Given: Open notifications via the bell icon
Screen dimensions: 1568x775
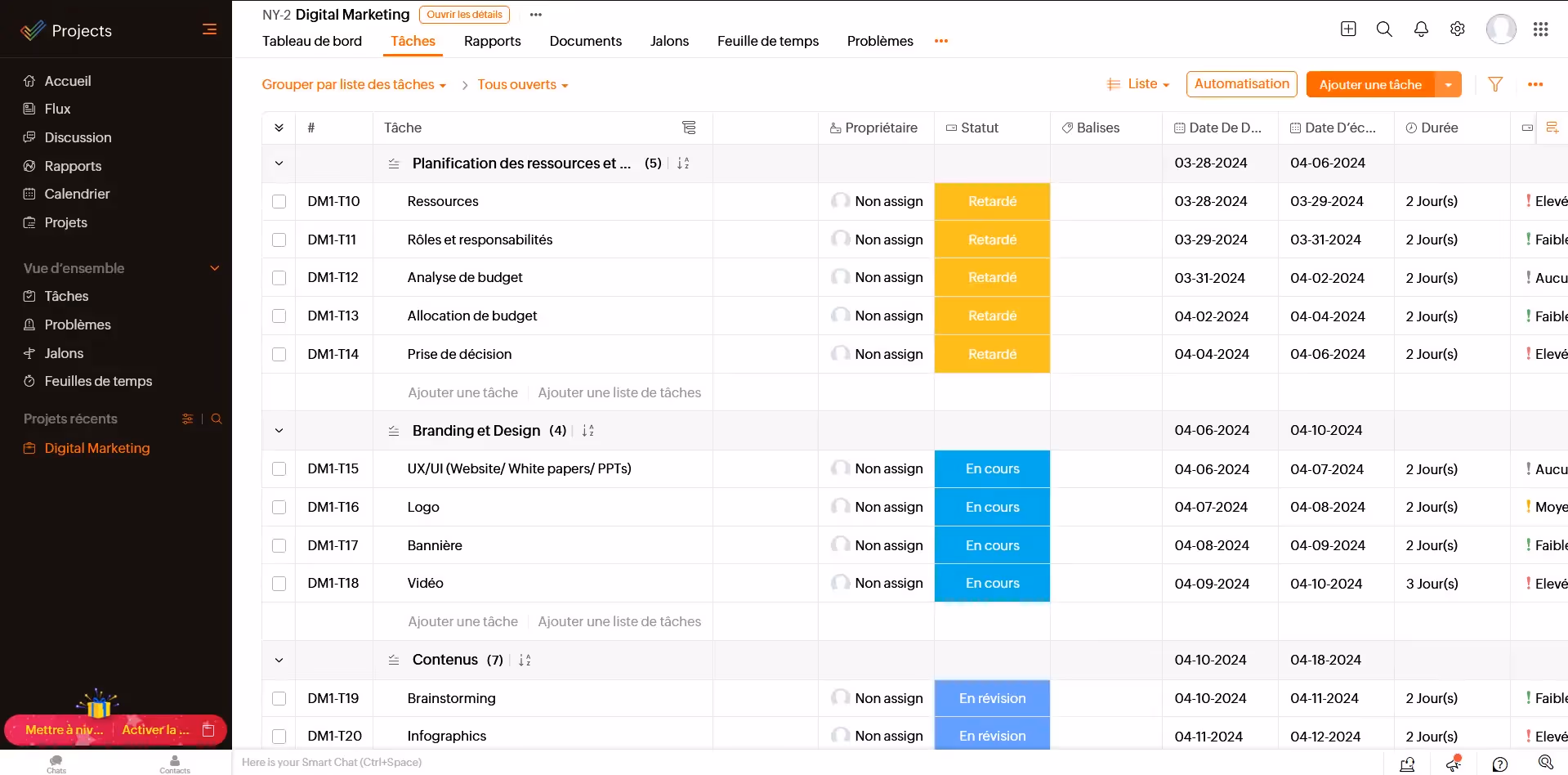Looking at the screenshot, I should pos(1421,29).
